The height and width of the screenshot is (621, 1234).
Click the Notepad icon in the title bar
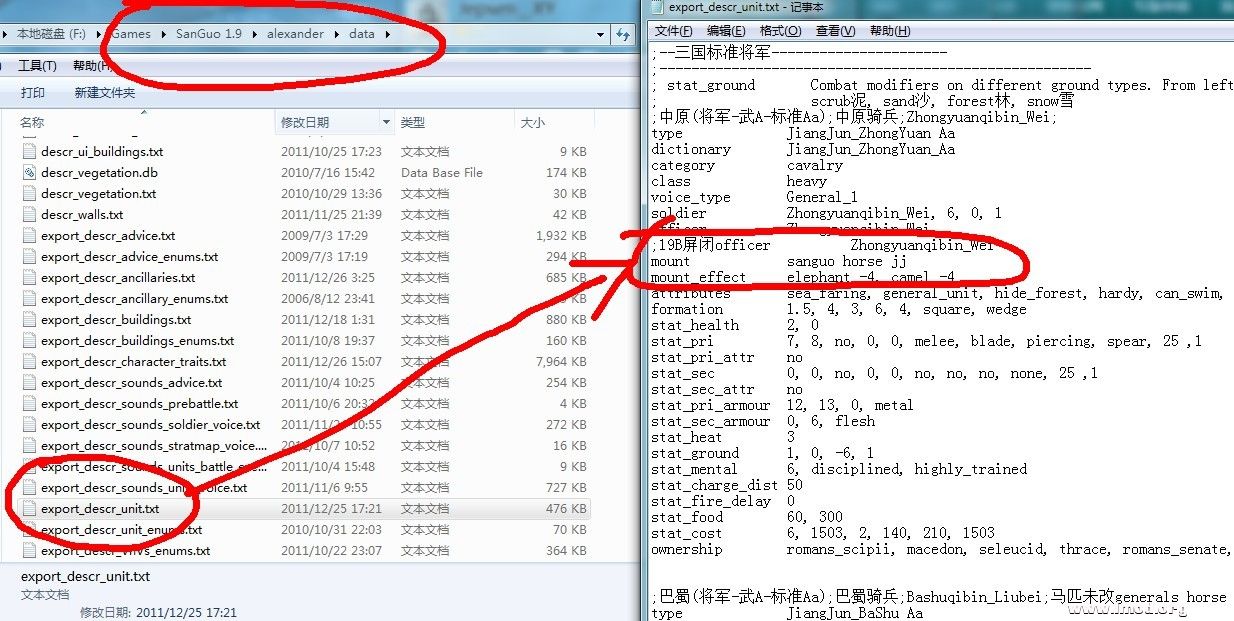pyautogui.click(x=657, y=8)
